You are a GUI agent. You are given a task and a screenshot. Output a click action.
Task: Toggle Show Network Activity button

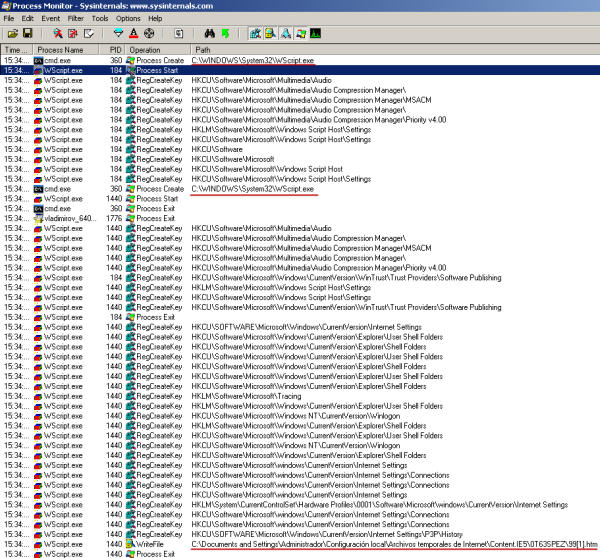click(285, 34)
